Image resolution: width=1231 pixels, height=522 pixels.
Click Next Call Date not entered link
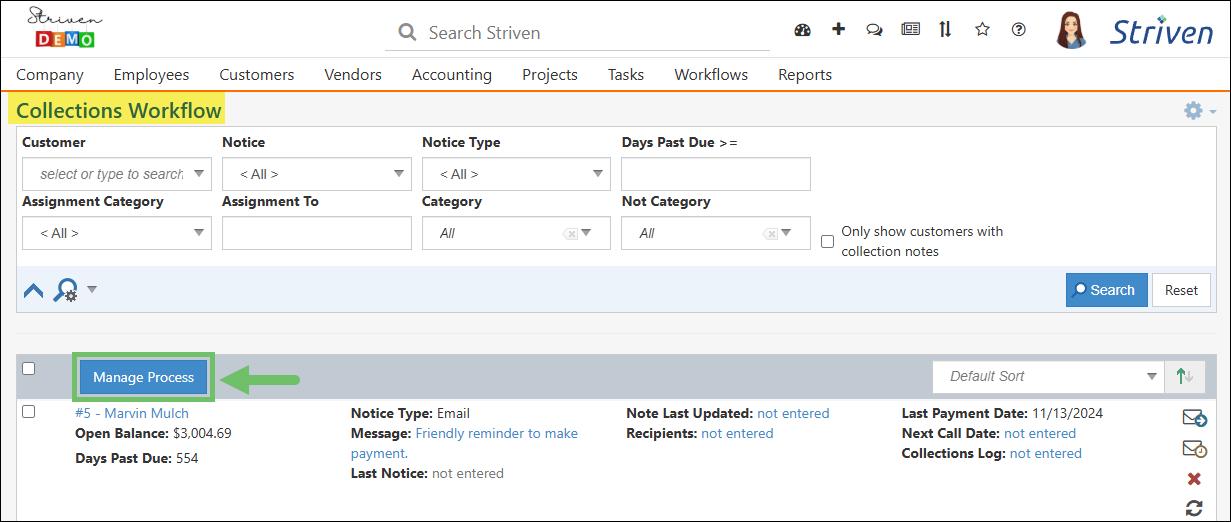coord(1040,433)
